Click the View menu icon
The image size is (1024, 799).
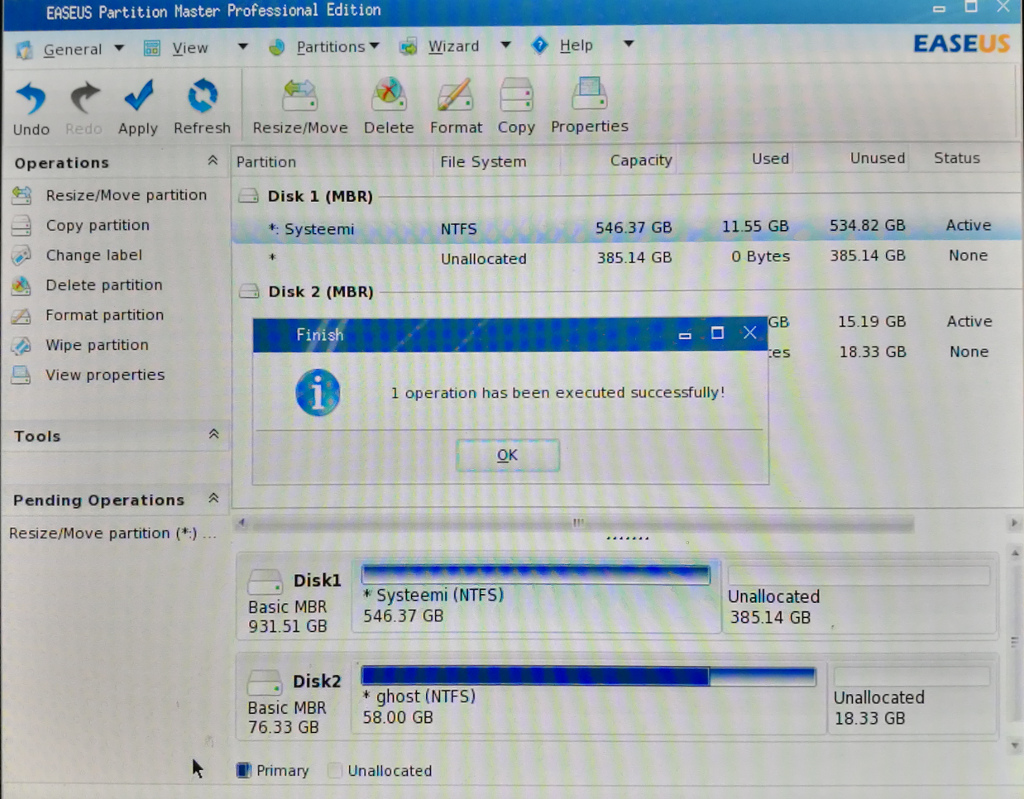(x=152, y=48)
